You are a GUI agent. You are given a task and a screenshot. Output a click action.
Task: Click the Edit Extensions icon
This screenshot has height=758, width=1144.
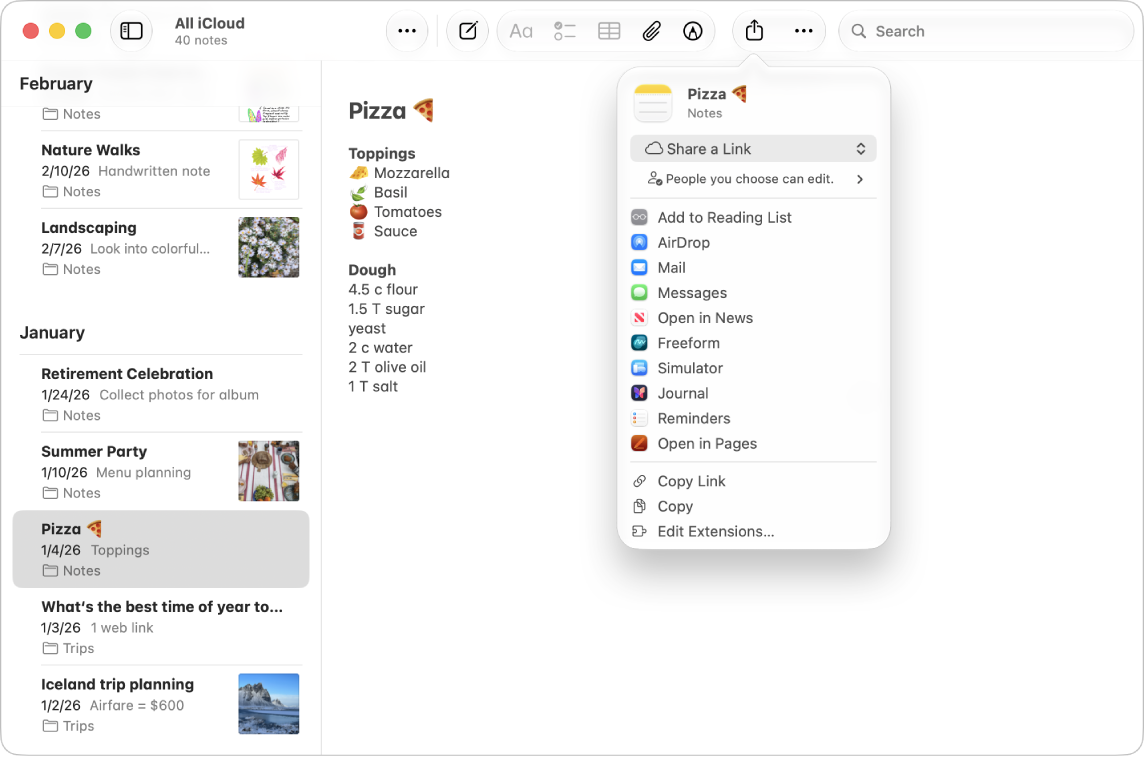639,532
